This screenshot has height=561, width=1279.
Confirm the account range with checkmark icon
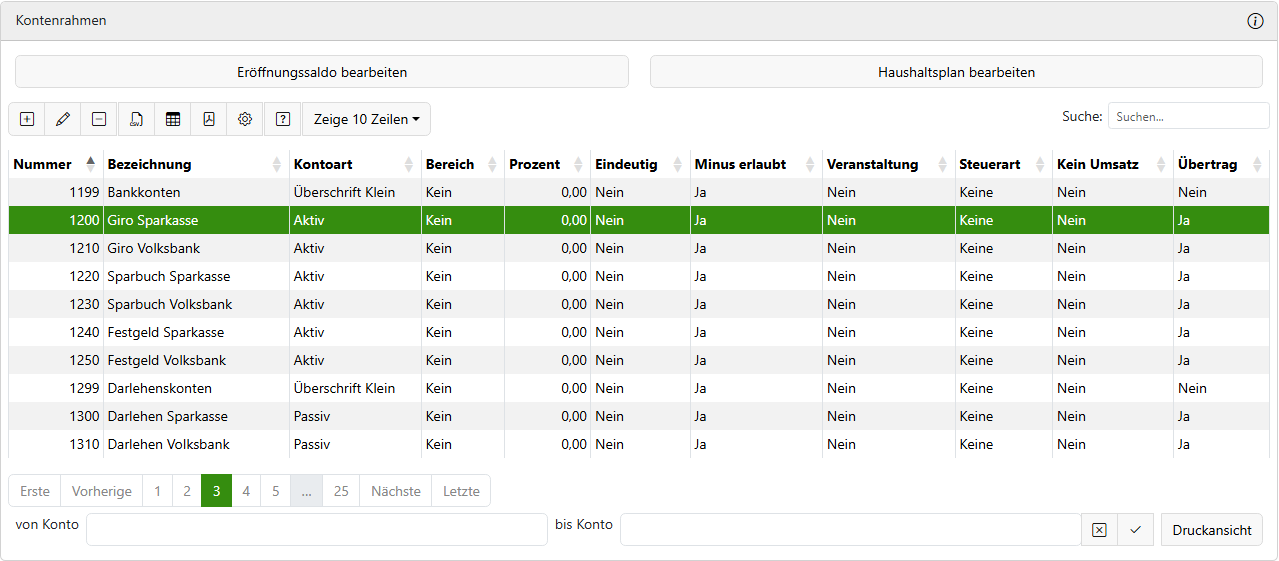coord(1135,530)
